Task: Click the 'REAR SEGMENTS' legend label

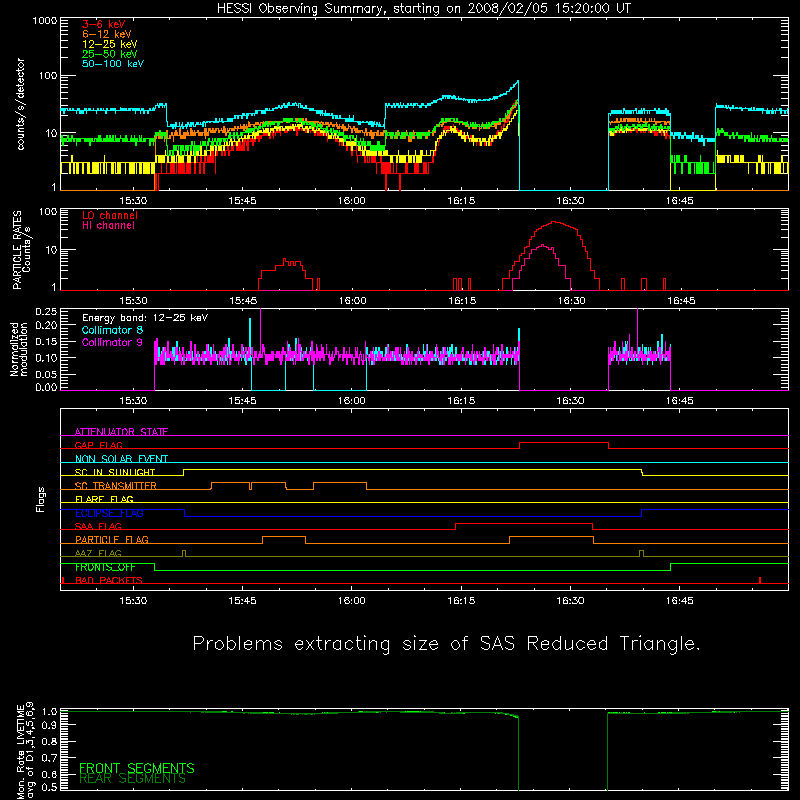Action: point(132,779)
